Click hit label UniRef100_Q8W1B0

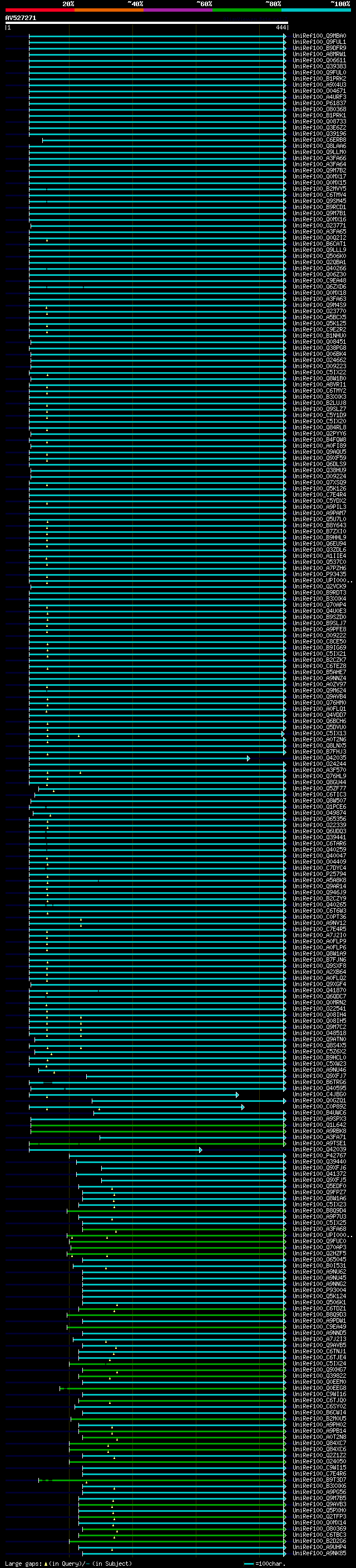(319, 379)
